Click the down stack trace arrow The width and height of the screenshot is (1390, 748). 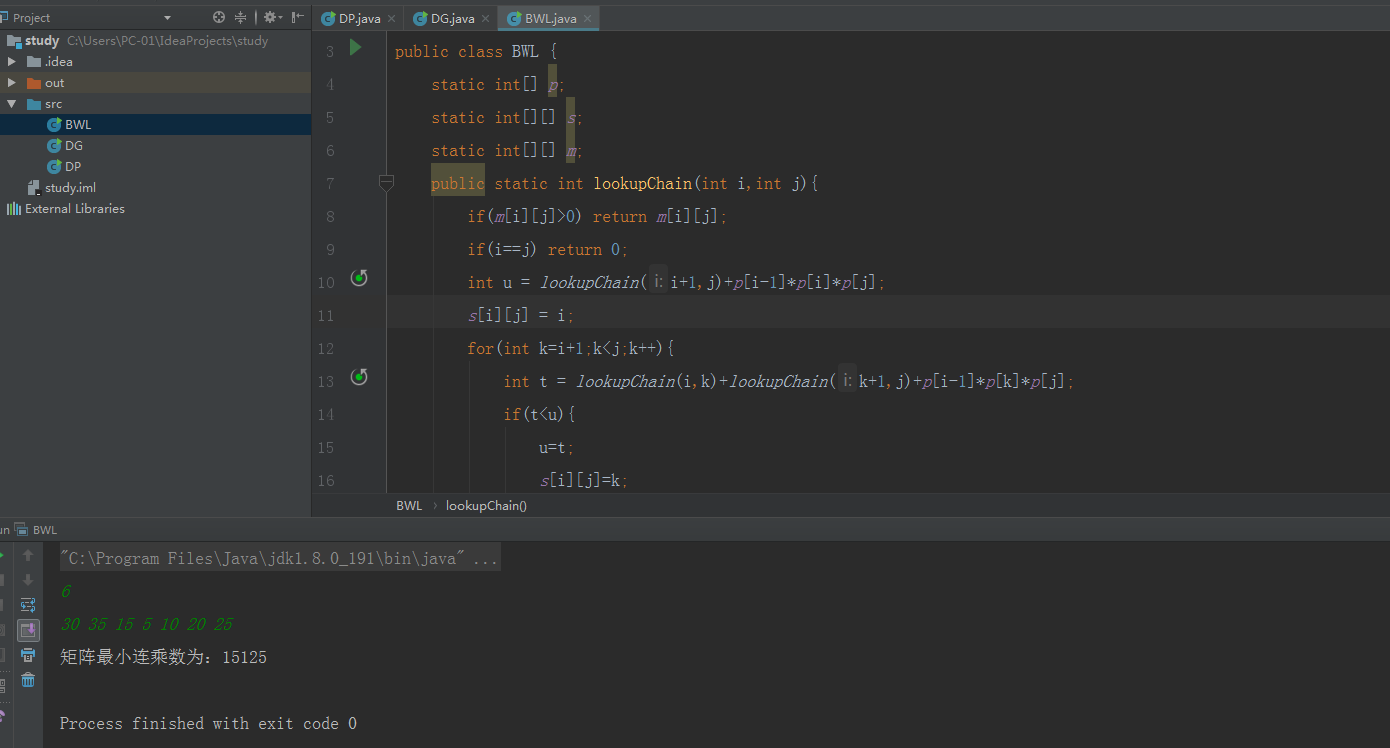pyautogui.click(x=28, y=580)
